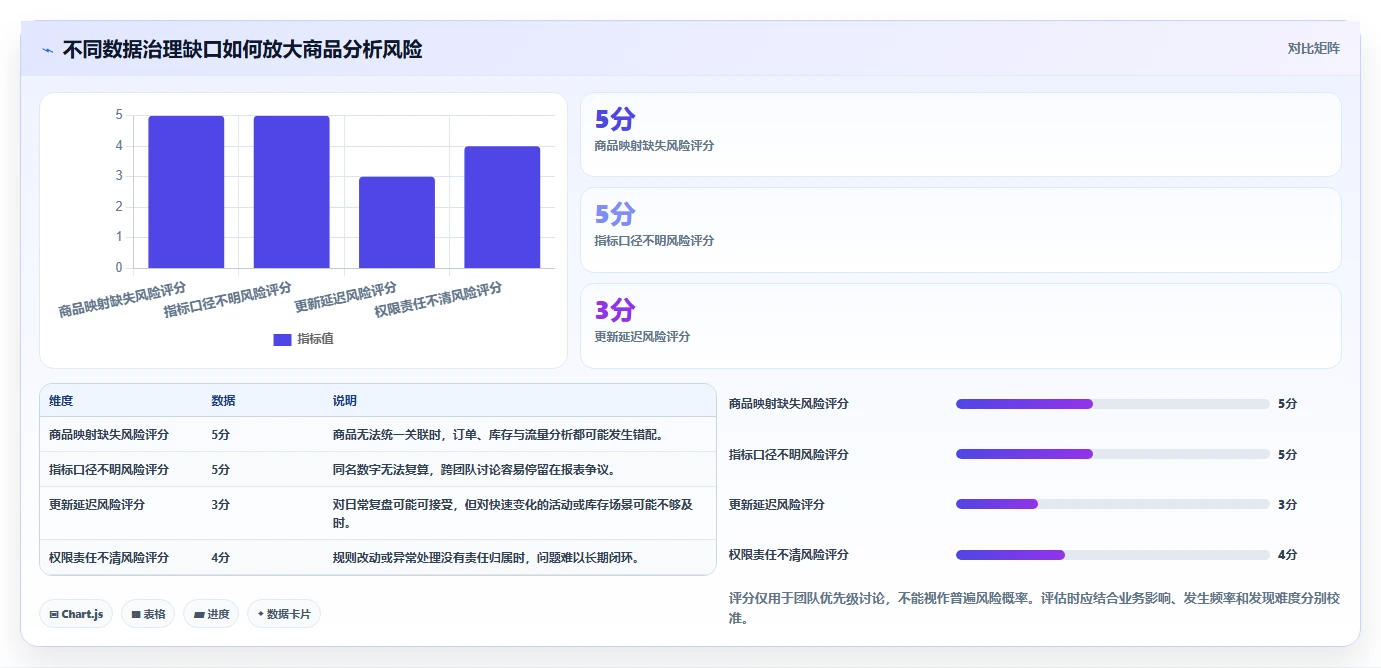Click the 数据 column header

click(223, 401)
